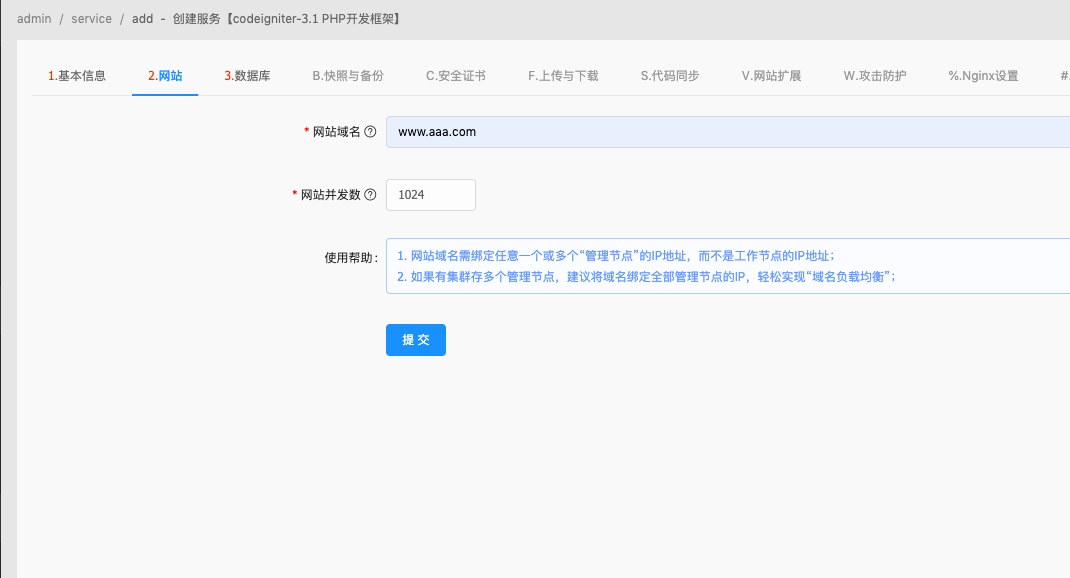Click the help icon next to 网站并发数
This screenshot has height=578, width=1070.
point(370,194)
